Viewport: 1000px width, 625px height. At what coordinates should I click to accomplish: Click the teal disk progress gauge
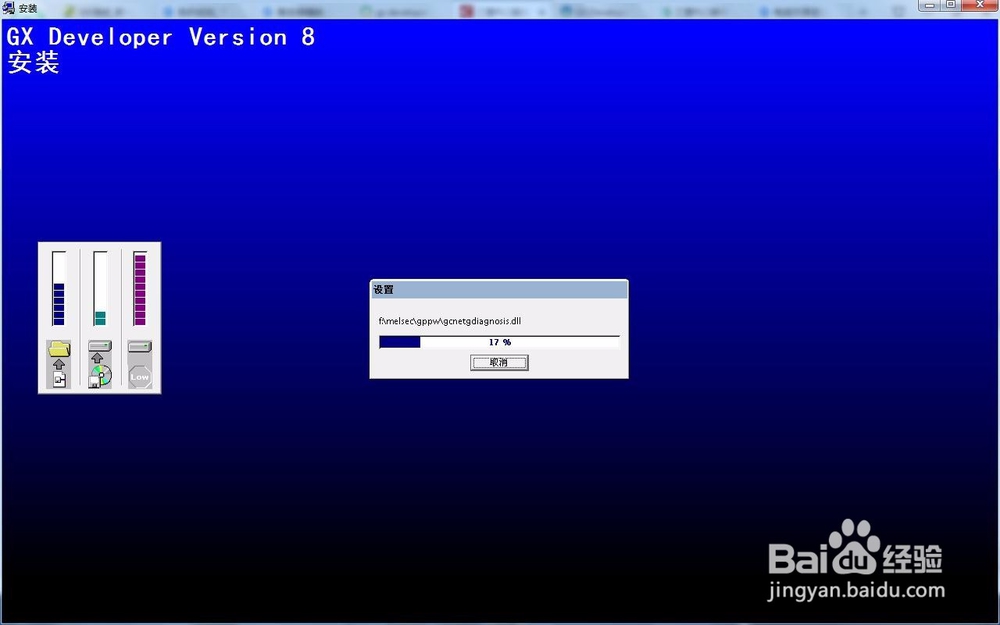[100, 288]
